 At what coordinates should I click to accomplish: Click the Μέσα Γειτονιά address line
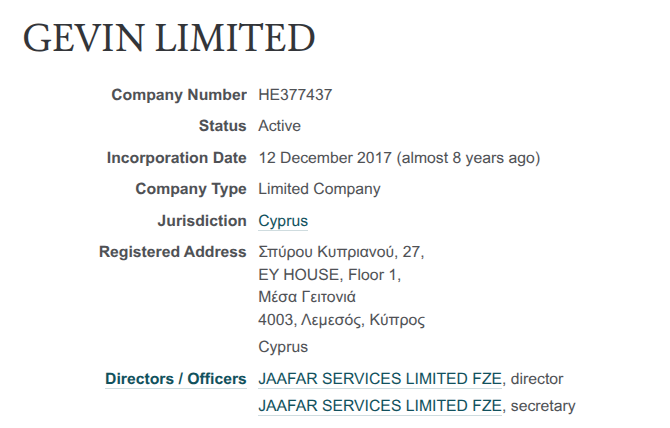[x=307, y=297]
